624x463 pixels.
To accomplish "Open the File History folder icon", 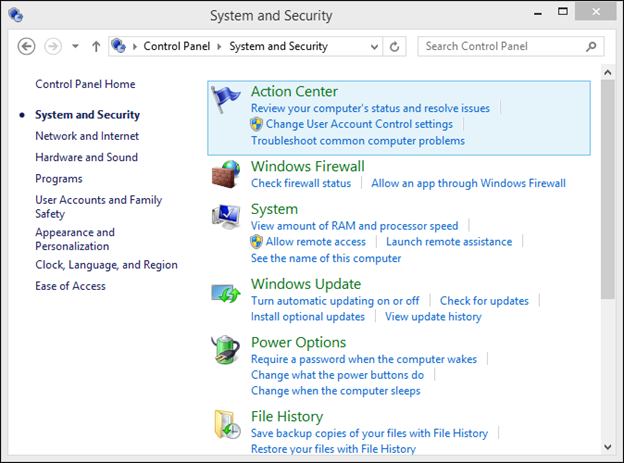I will [227, 424].
